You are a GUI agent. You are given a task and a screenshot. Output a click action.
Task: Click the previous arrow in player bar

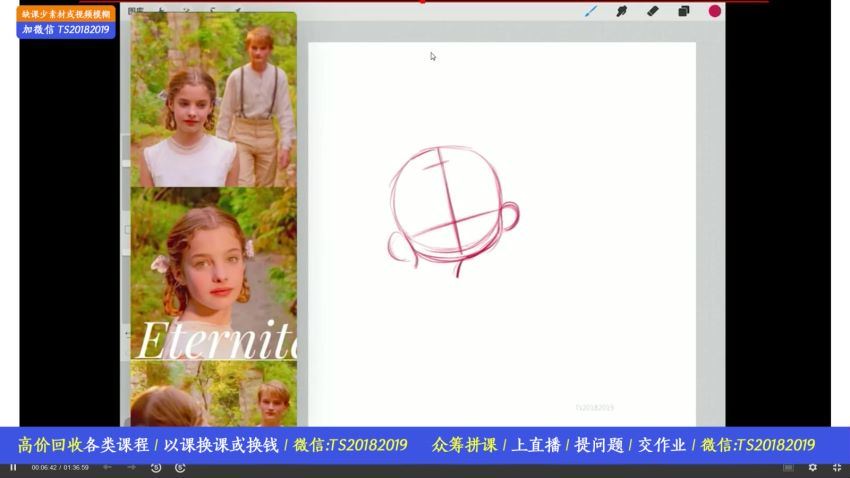point(107,467)
